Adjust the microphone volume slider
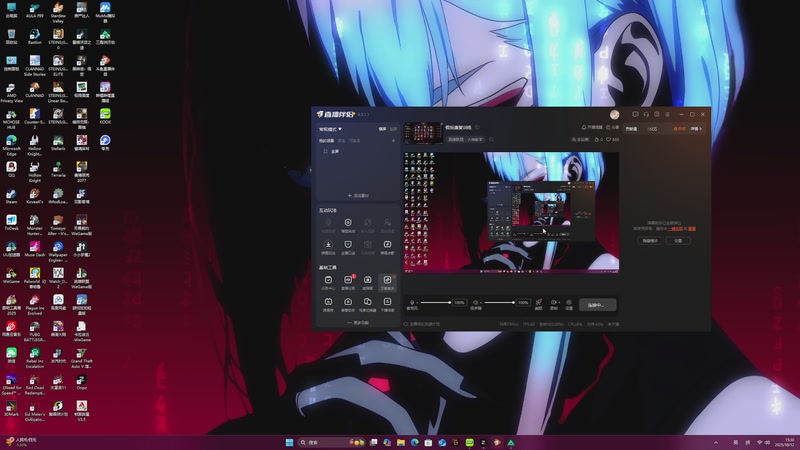 [x=435, y=303]
